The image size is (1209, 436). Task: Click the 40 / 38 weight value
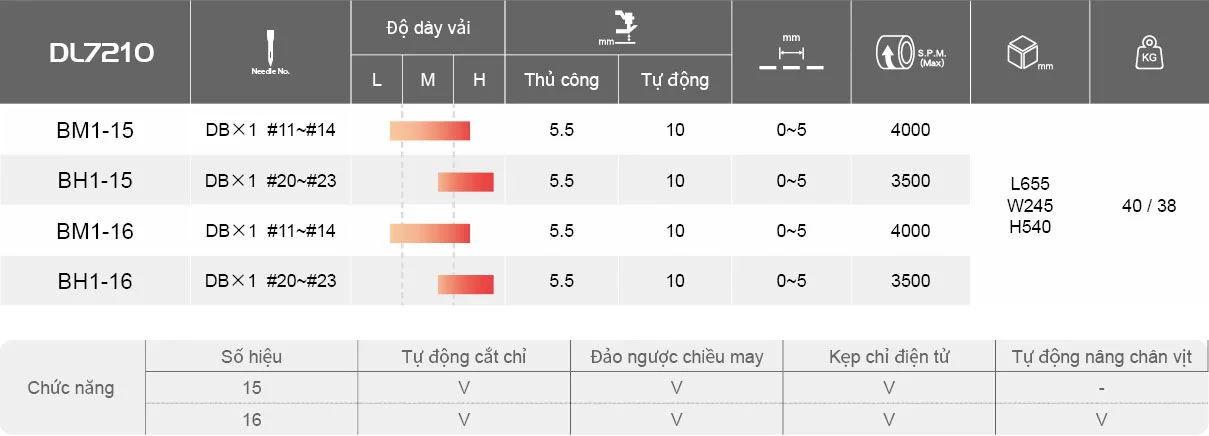[1149, 206]
